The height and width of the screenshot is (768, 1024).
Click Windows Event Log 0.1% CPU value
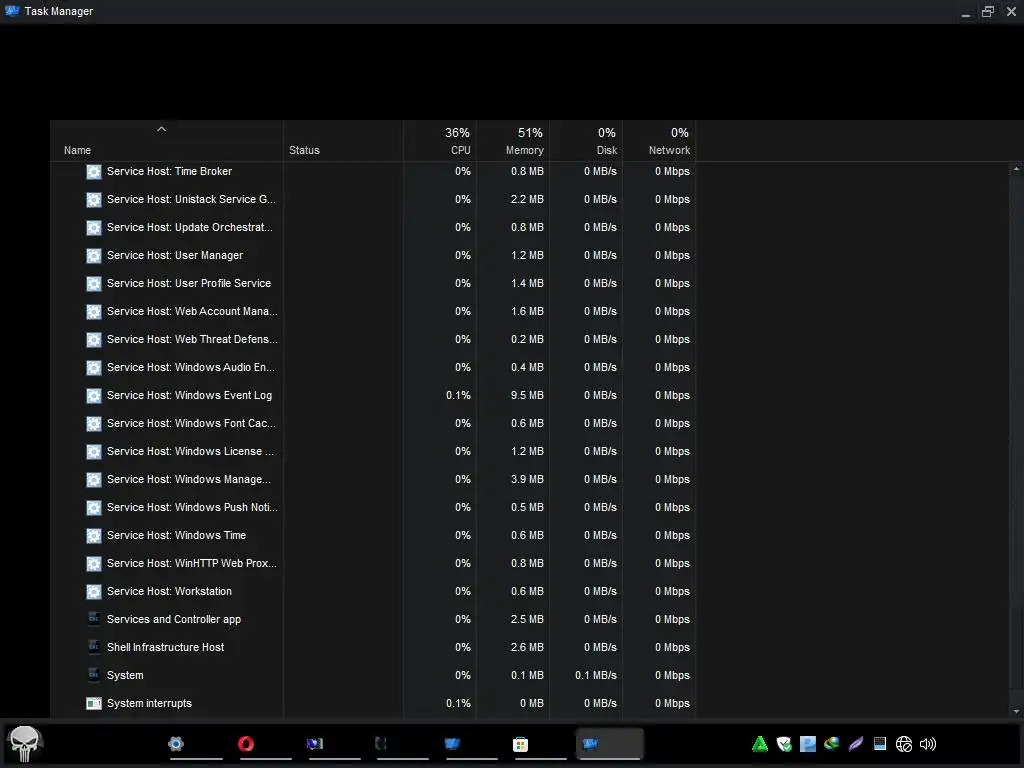458,396
